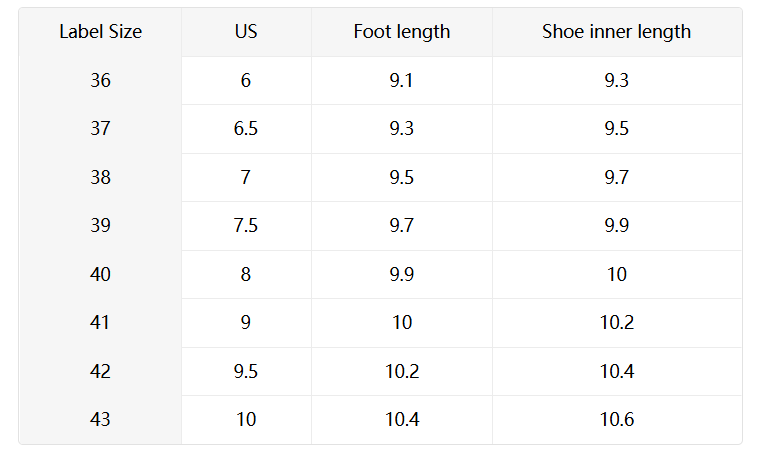This screenshot has width=775, height=454.
Task: Click US size 6.5 cell
Action: coord(246,129)
